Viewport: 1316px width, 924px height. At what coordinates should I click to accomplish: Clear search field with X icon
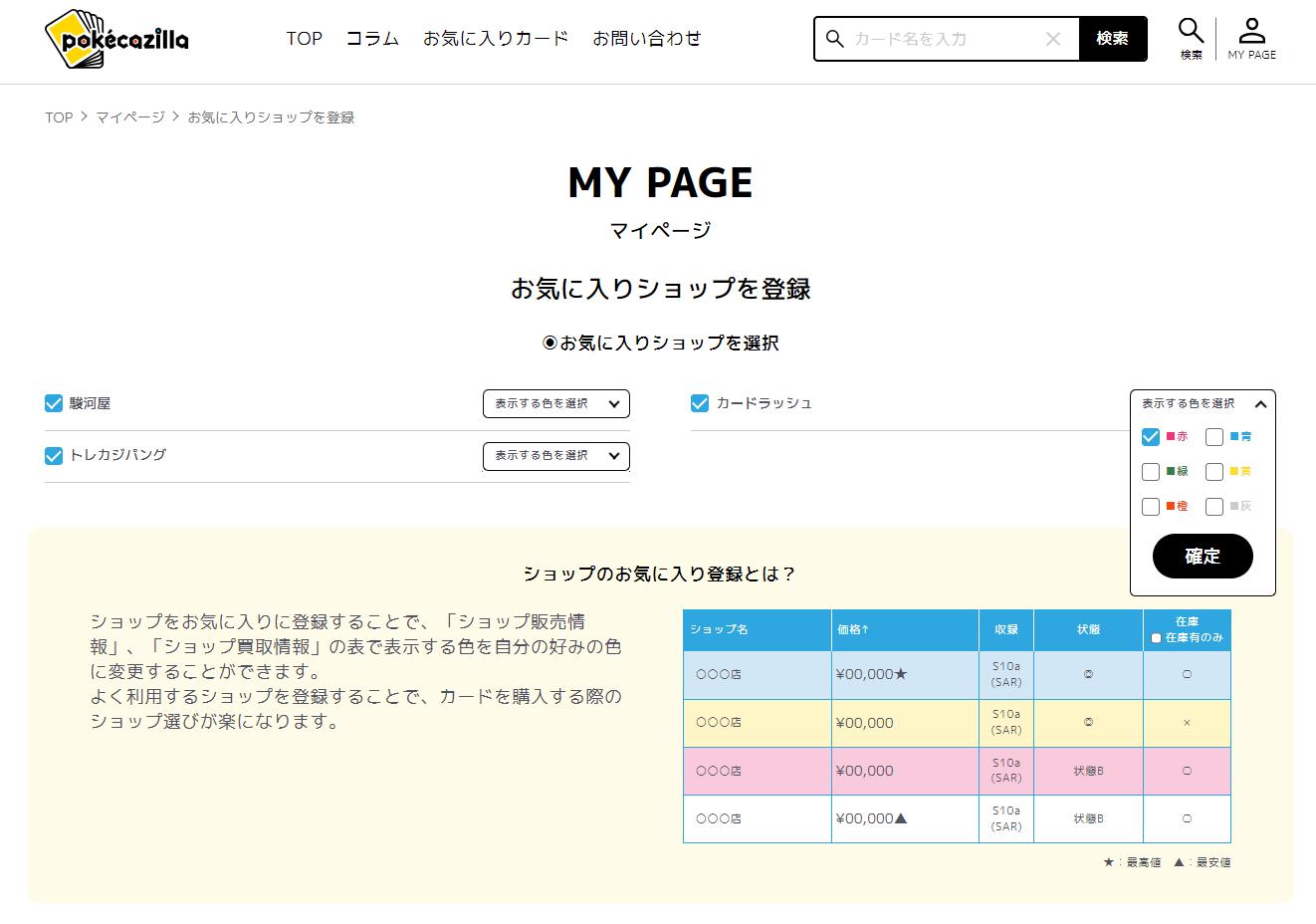(x=1053, y=39)
